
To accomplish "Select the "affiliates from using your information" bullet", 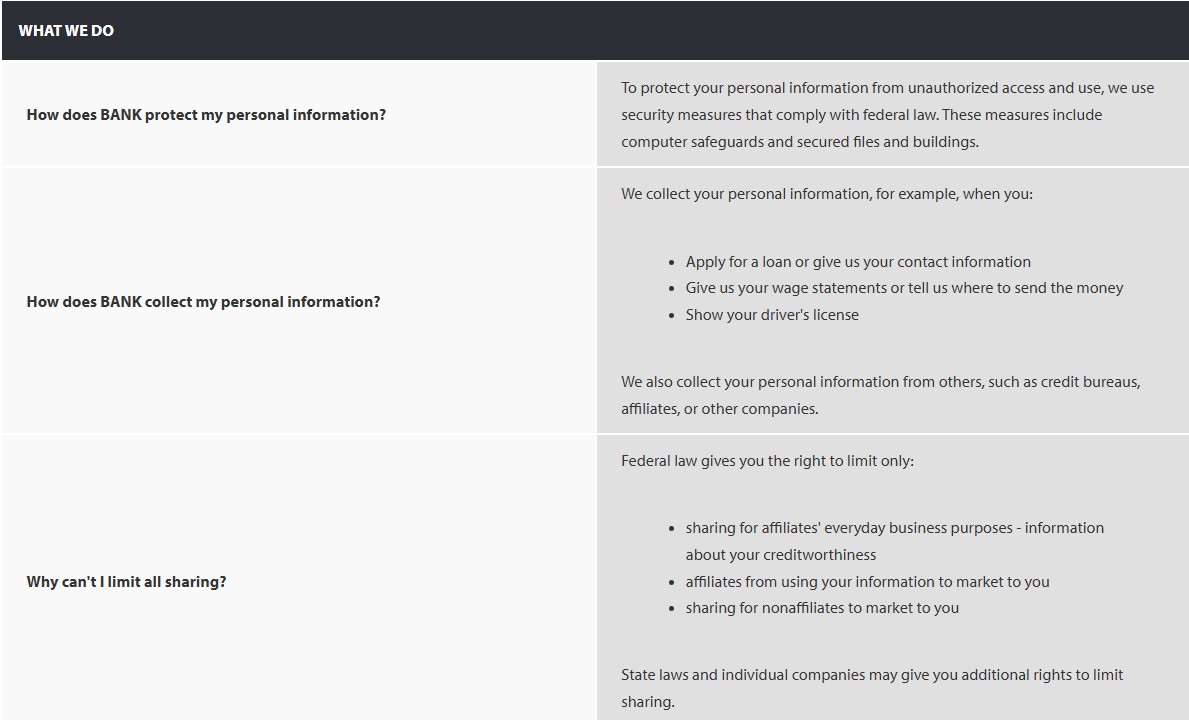I will click(x=867, y=582).
